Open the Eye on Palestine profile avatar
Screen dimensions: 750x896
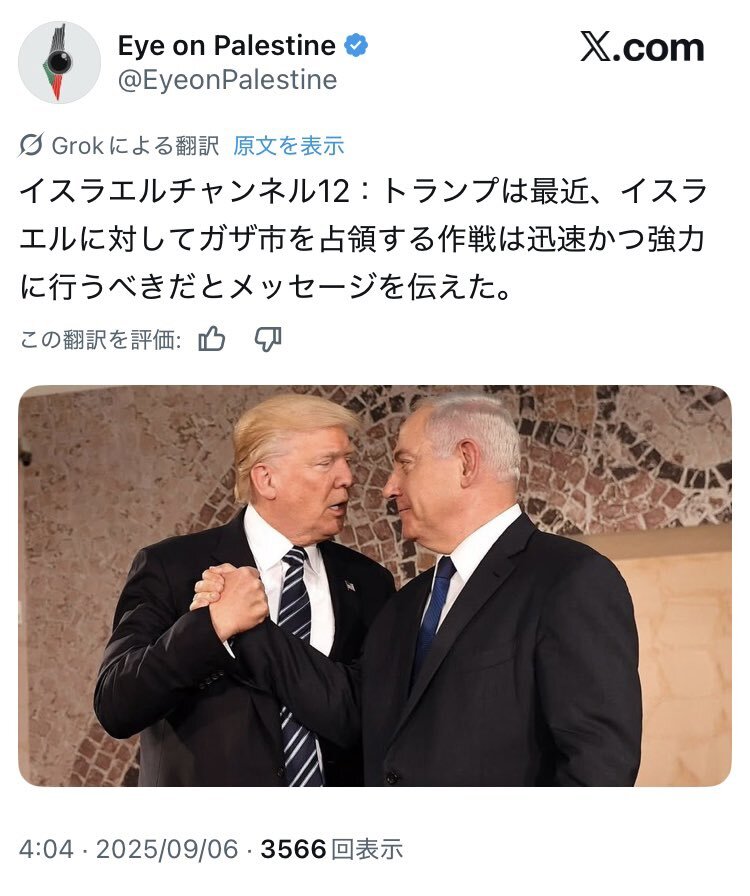(x=59, y=62)
